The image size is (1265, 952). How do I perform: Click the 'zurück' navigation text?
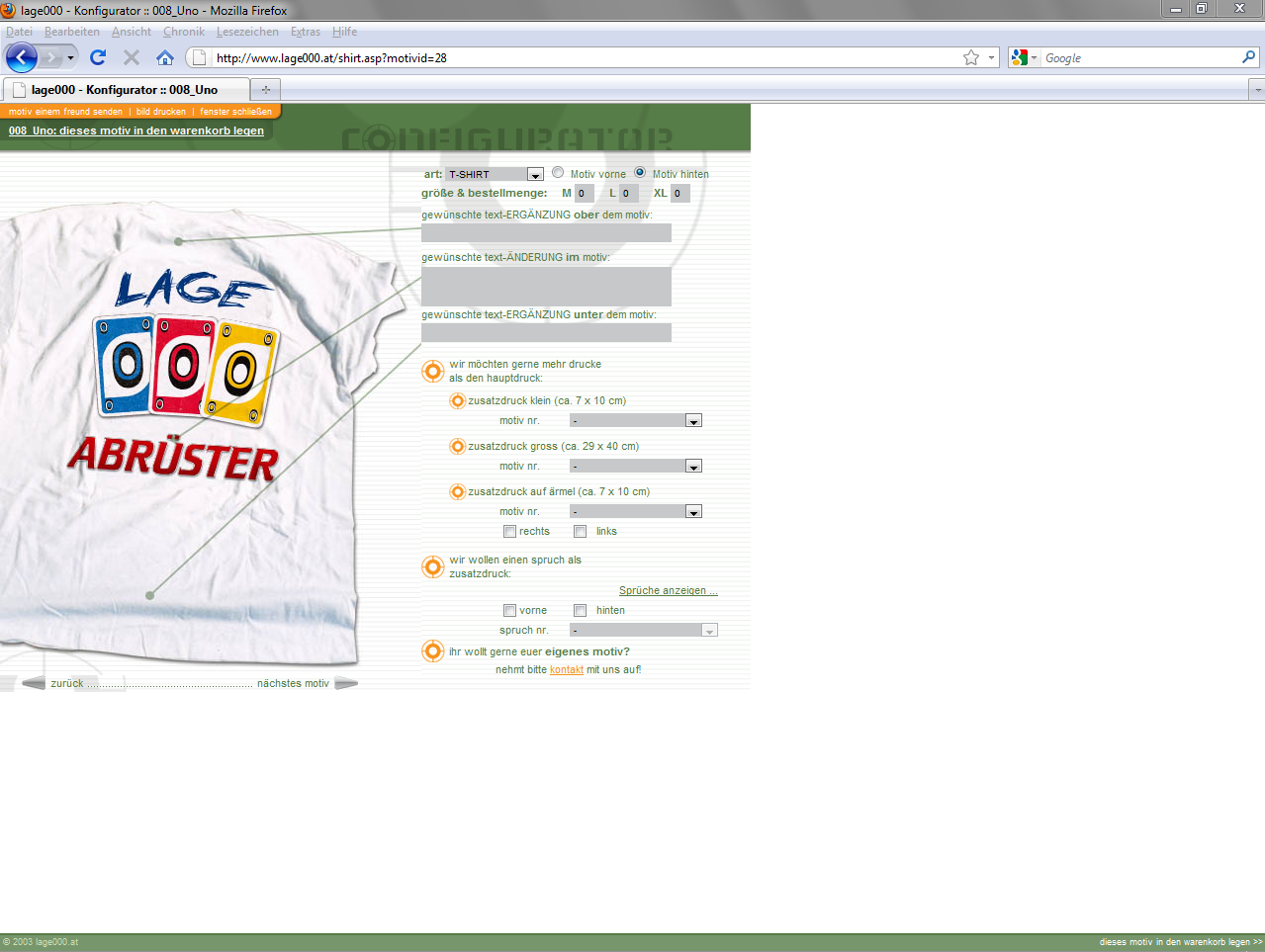(67, 683)
